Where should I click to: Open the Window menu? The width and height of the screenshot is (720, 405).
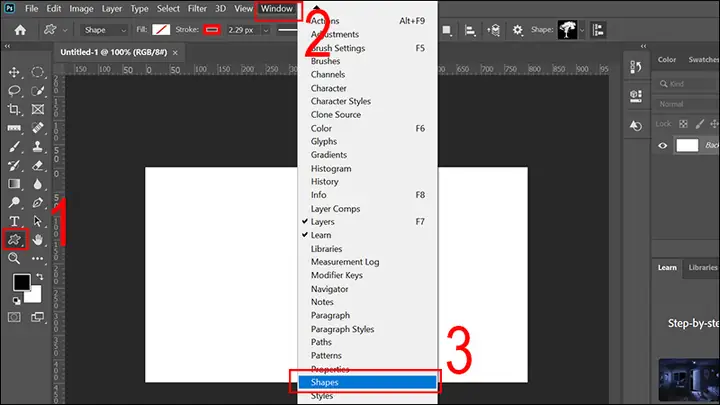pyautogui.click(x=277, y=9)
